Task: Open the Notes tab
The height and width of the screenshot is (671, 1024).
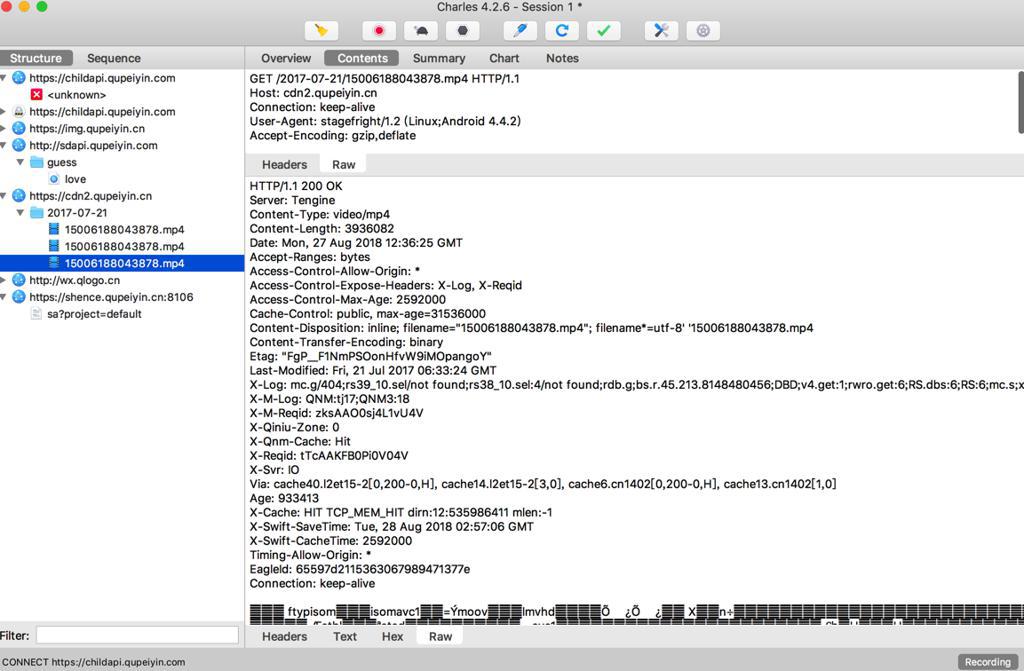Action: point(562,58)
